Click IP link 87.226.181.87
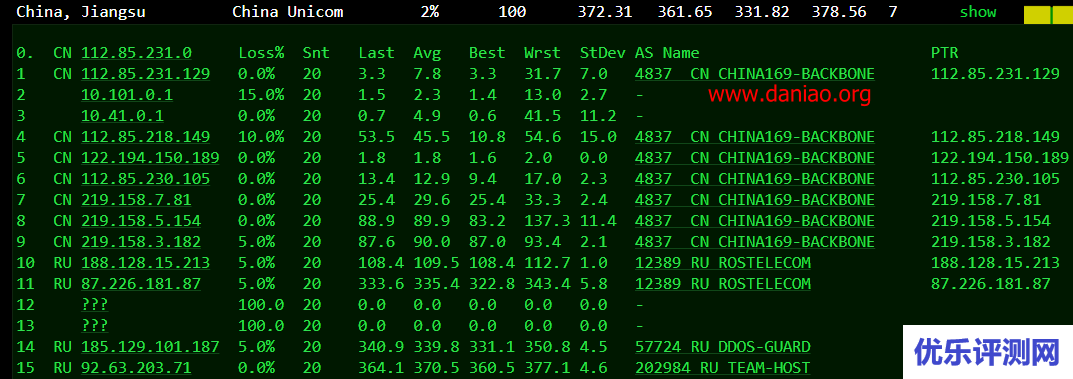1073x379 pixels. coord(141,284)
